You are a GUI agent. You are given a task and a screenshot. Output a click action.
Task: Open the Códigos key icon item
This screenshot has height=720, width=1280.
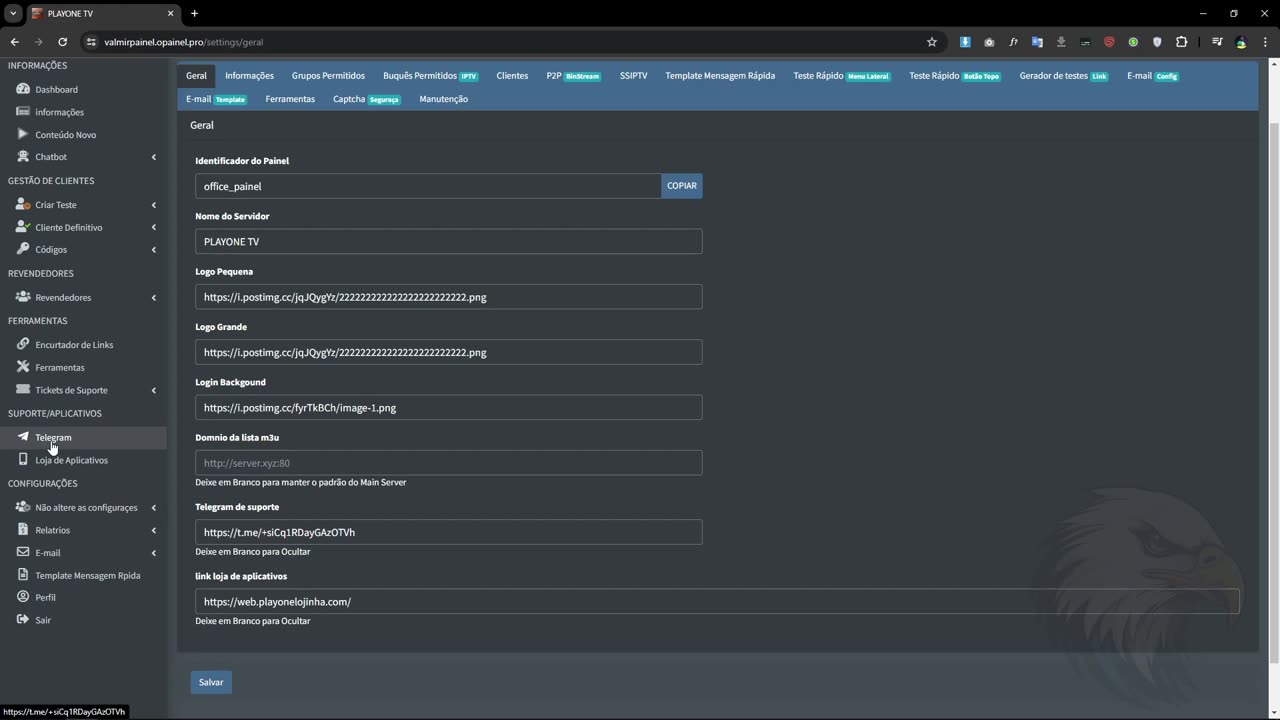(23, 249)
